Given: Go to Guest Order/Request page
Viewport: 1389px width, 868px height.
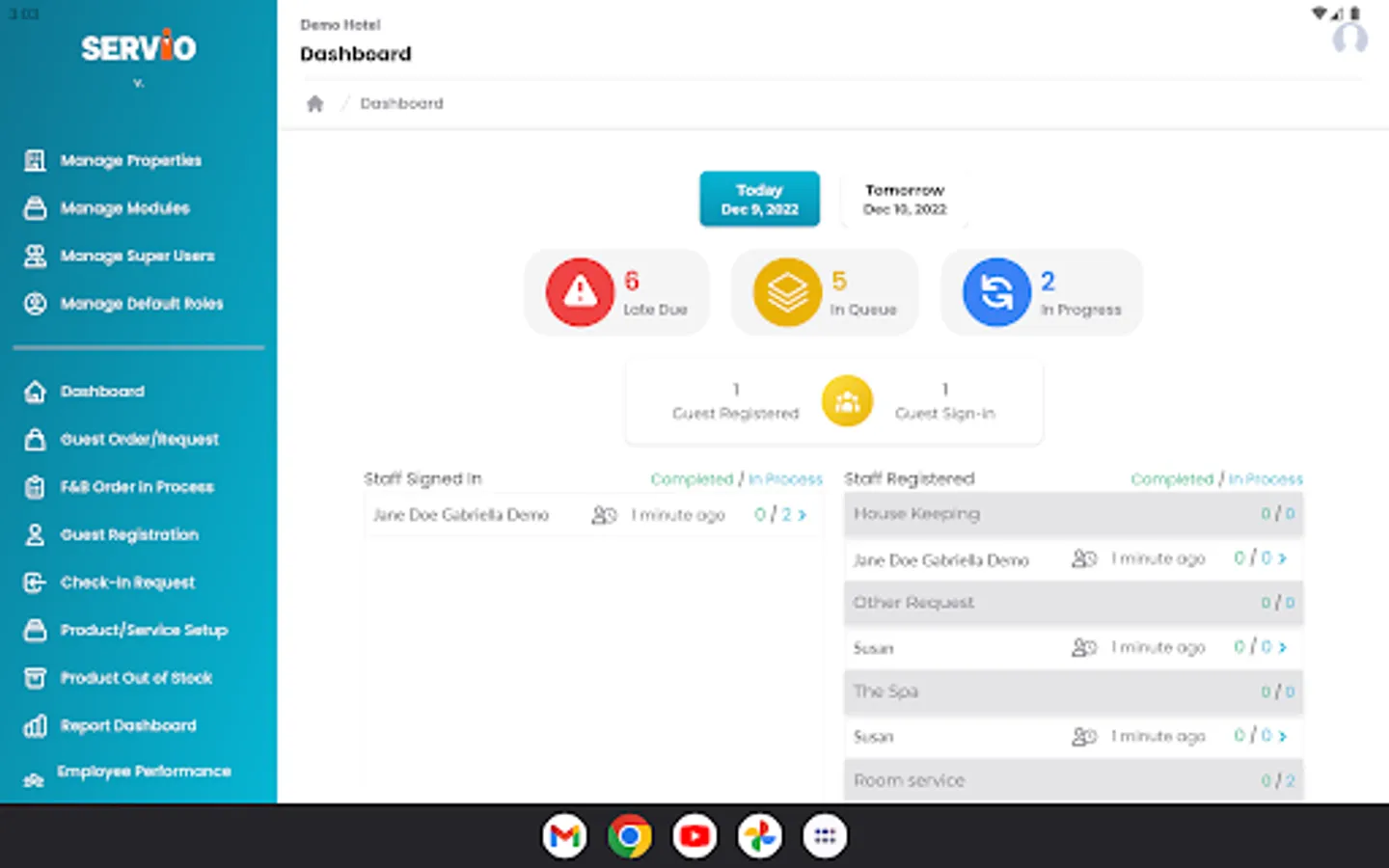Looking at the screenshot, I should (140, 440).
